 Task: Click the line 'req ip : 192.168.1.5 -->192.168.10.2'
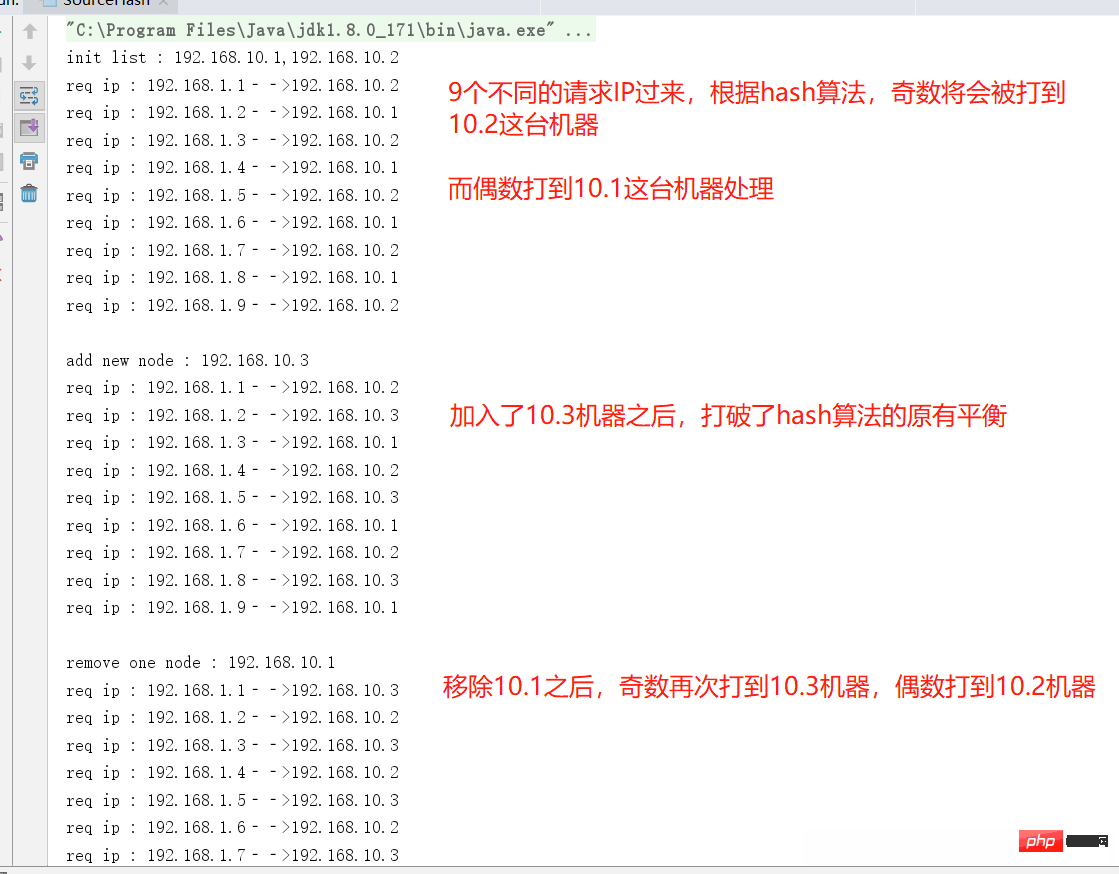233,195
